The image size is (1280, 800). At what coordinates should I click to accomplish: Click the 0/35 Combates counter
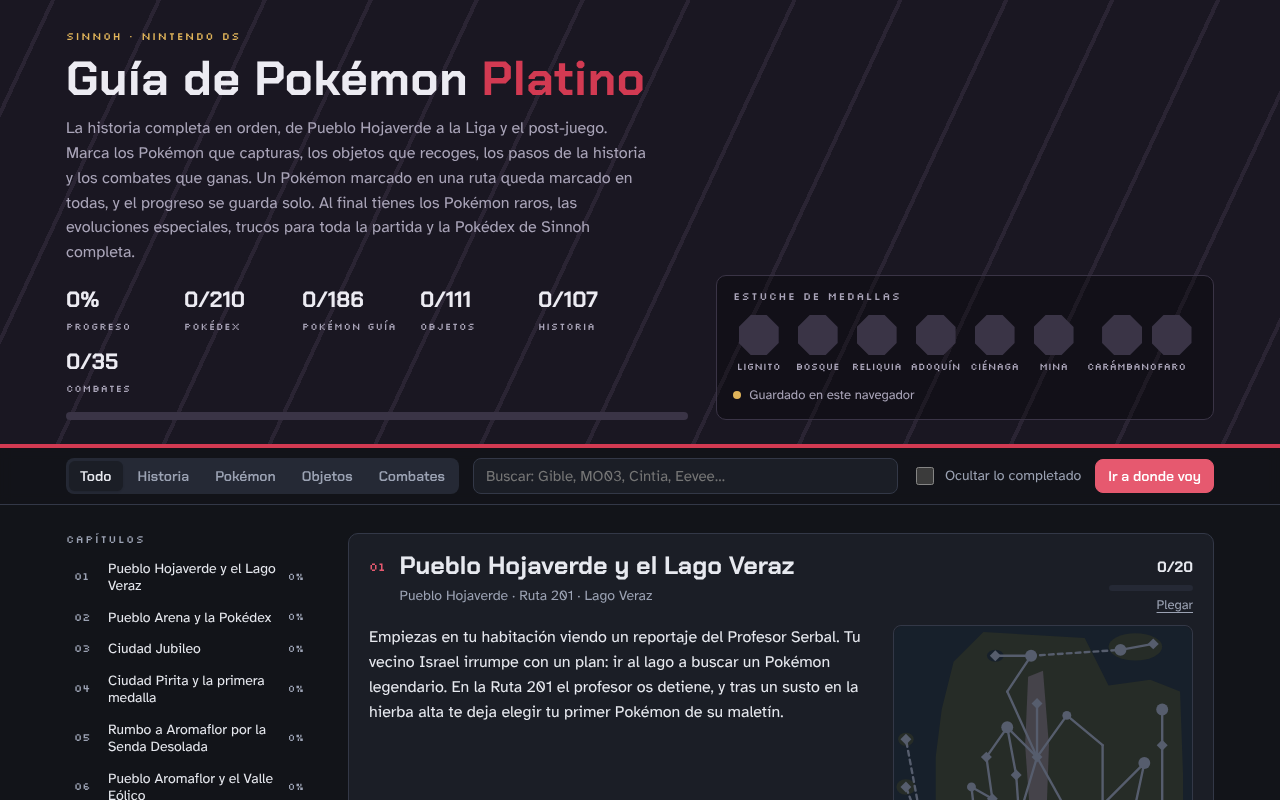click(x=98, y=371)
